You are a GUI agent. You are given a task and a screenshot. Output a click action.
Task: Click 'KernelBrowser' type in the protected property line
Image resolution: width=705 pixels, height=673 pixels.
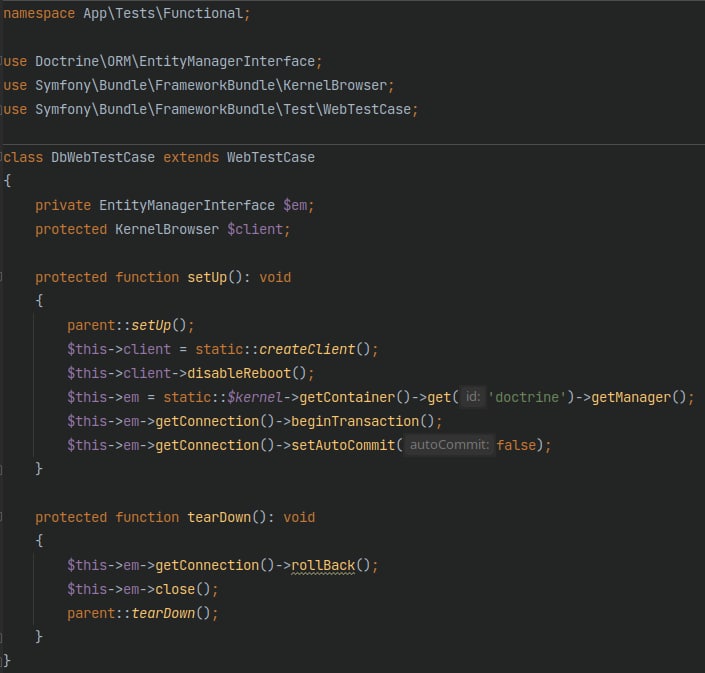167,229
